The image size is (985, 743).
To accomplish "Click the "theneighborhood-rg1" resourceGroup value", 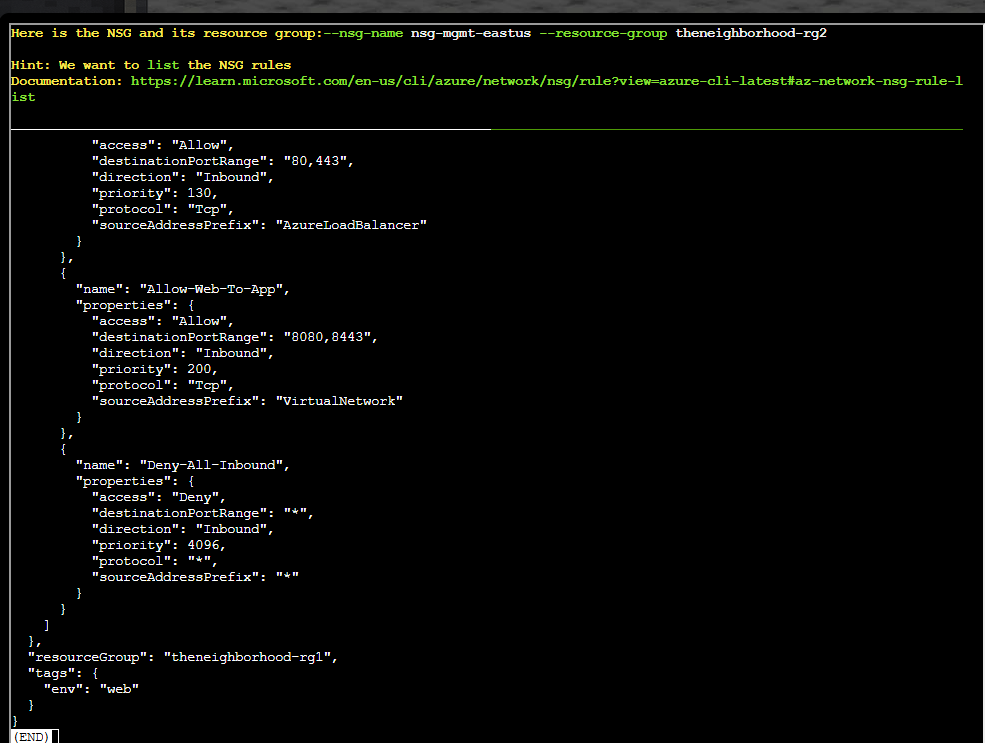I will (247, 657).
